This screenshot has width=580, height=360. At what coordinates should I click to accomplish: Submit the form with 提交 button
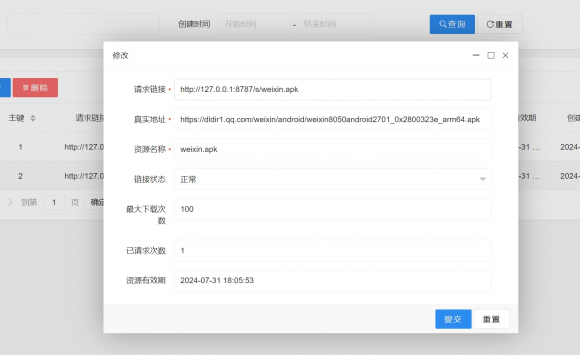click(x=453, y=319)
